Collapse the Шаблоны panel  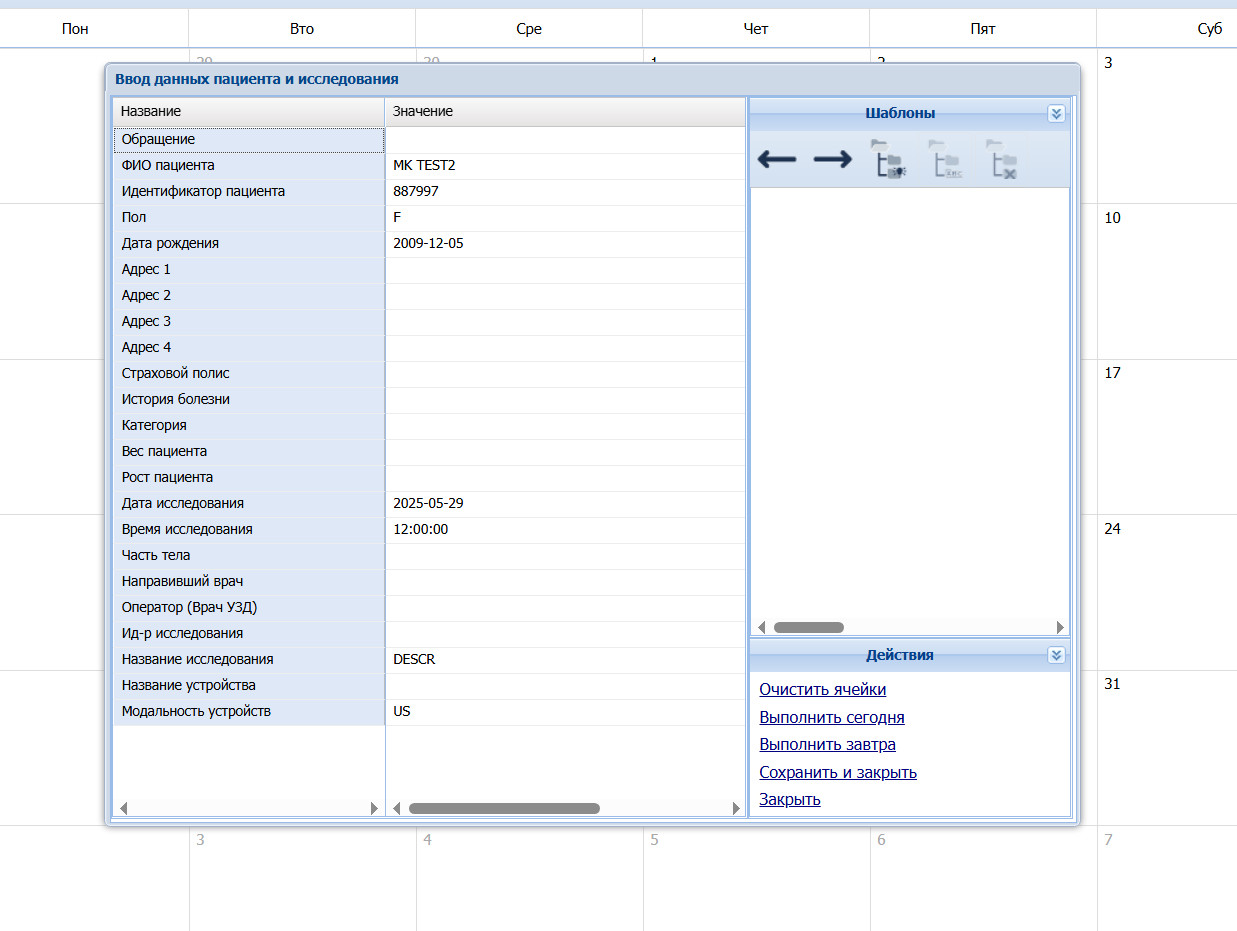1057,113
